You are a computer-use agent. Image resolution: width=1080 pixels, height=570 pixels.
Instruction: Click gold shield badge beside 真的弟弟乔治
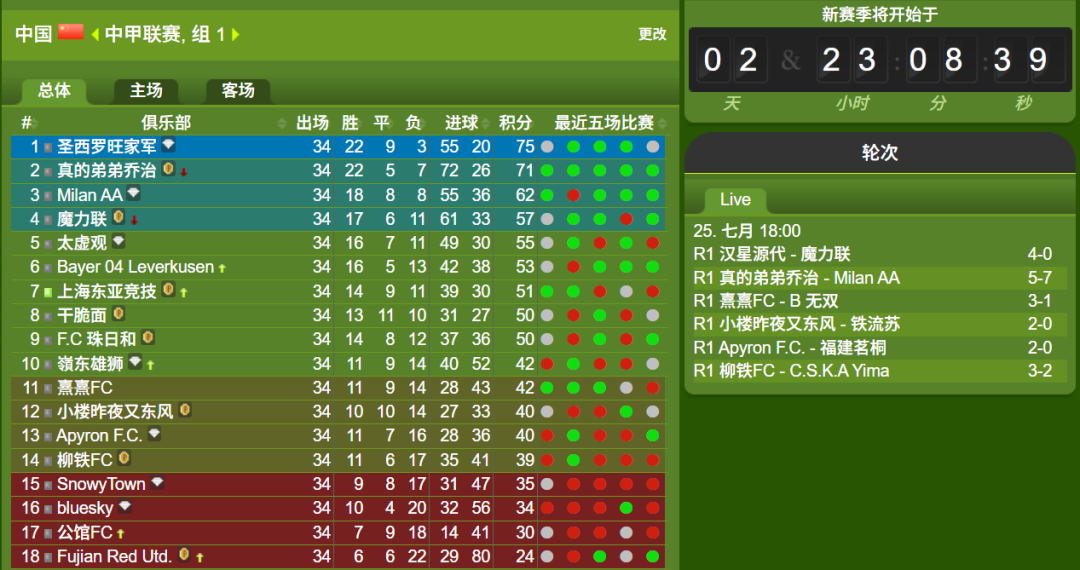168,169
